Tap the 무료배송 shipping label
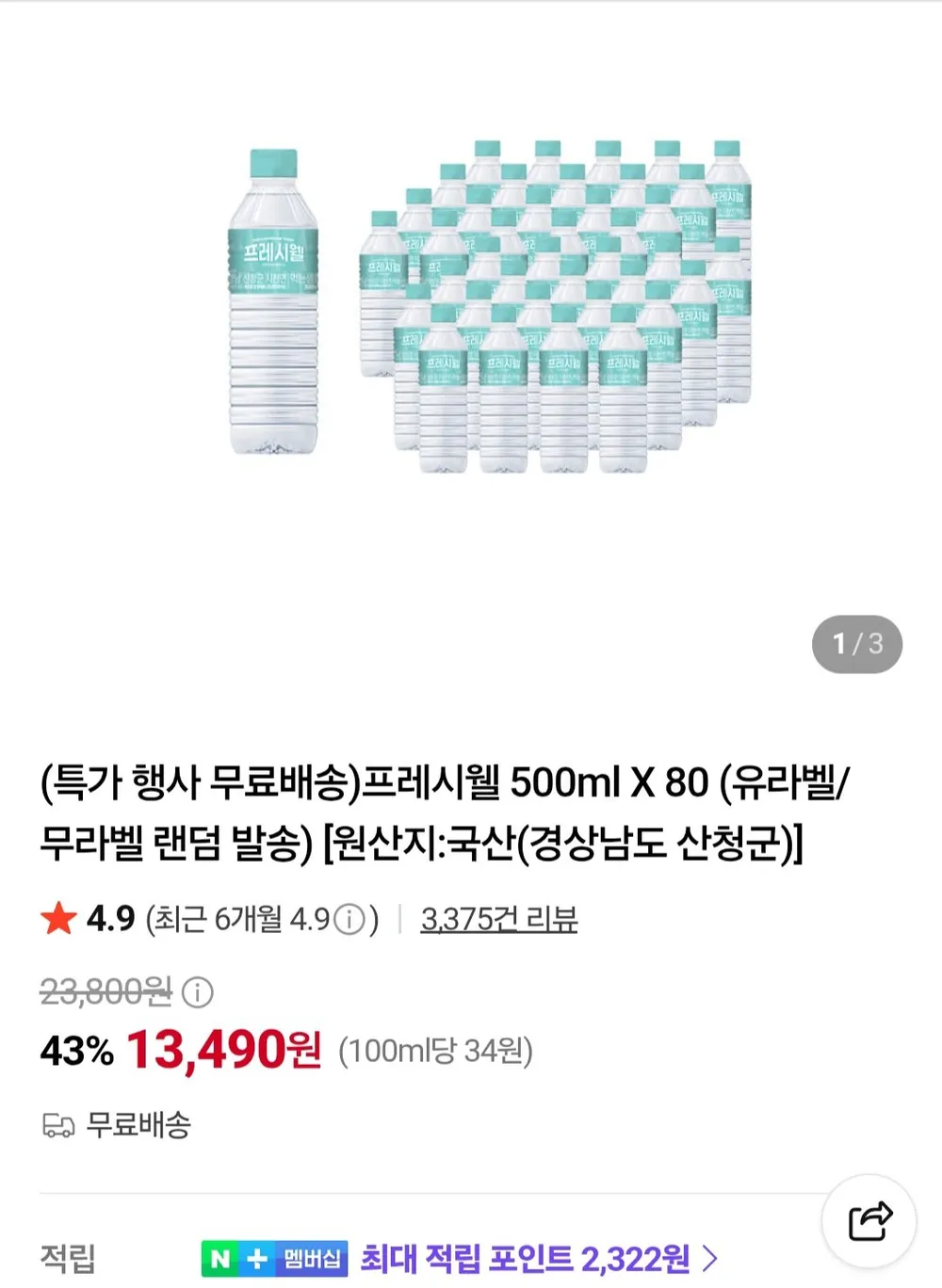 click(138, 1125)
